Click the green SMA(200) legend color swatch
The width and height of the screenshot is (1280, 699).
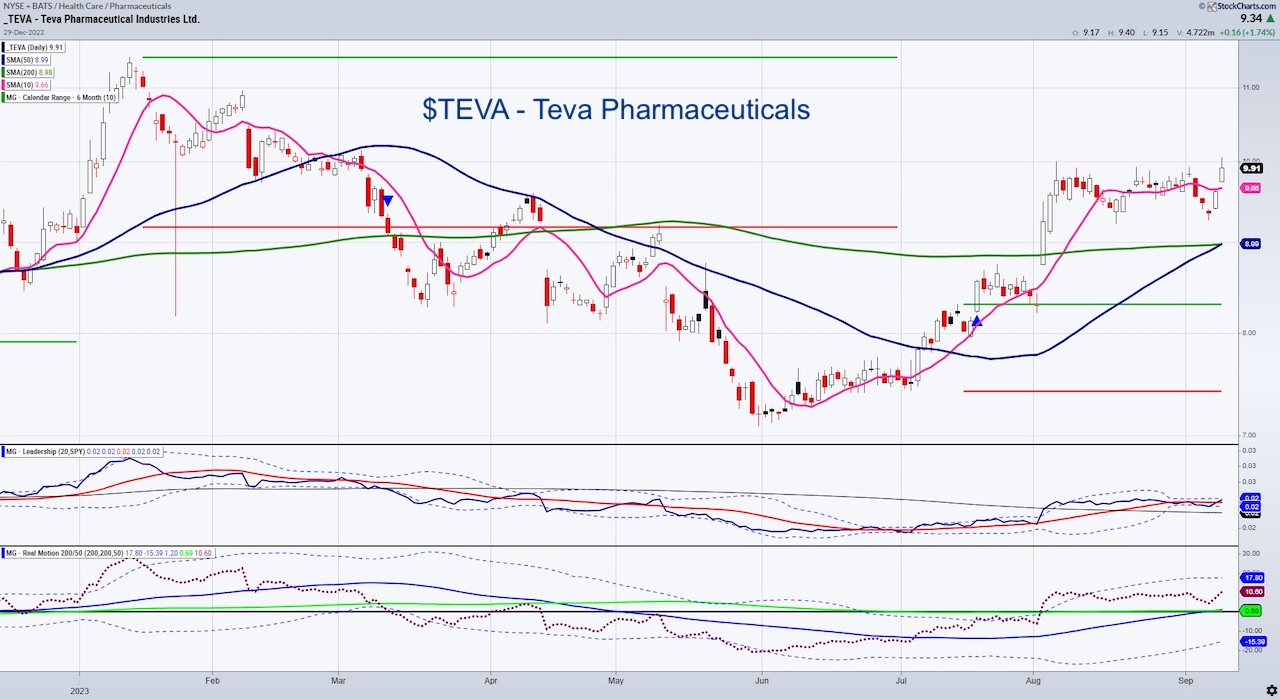(x=4, y=72)
